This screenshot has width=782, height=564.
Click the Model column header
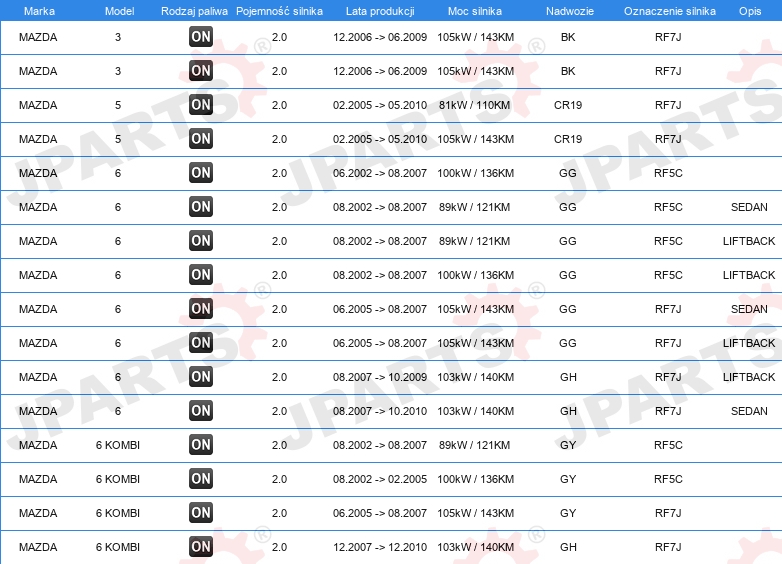tap(119, 11)
